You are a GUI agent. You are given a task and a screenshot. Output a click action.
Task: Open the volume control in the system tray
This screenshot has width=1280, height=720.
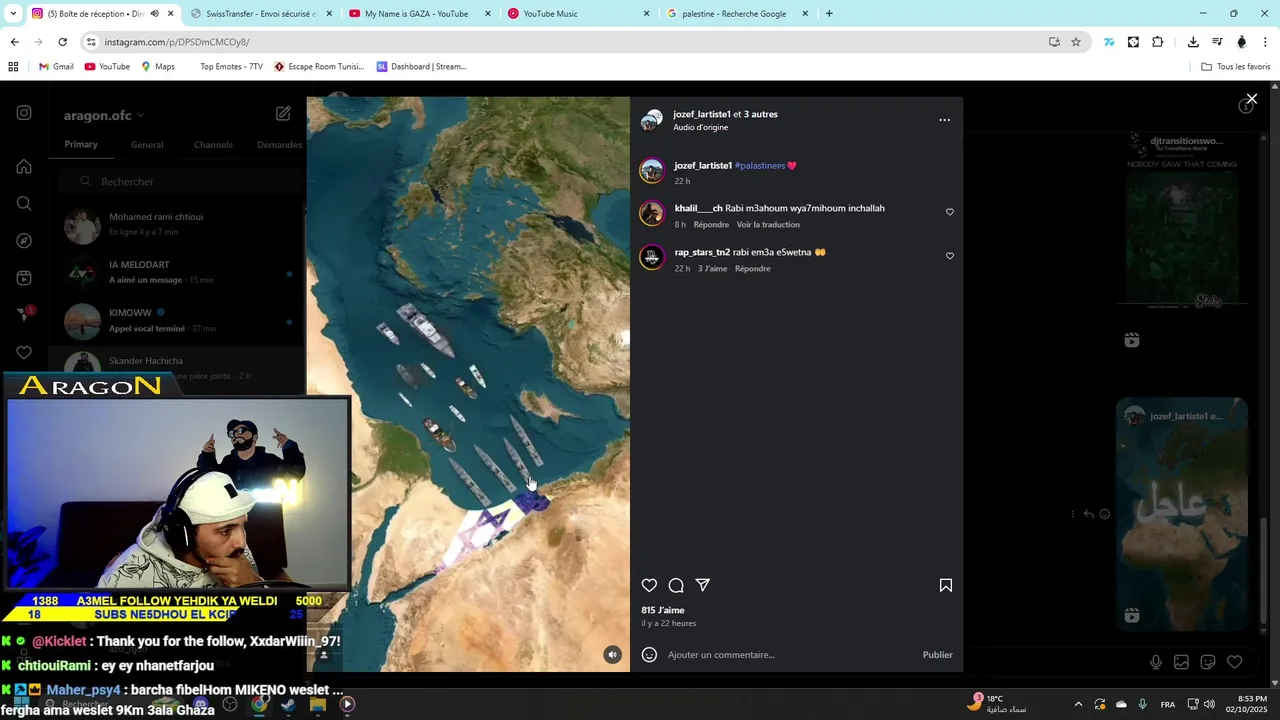[1209, 704]
